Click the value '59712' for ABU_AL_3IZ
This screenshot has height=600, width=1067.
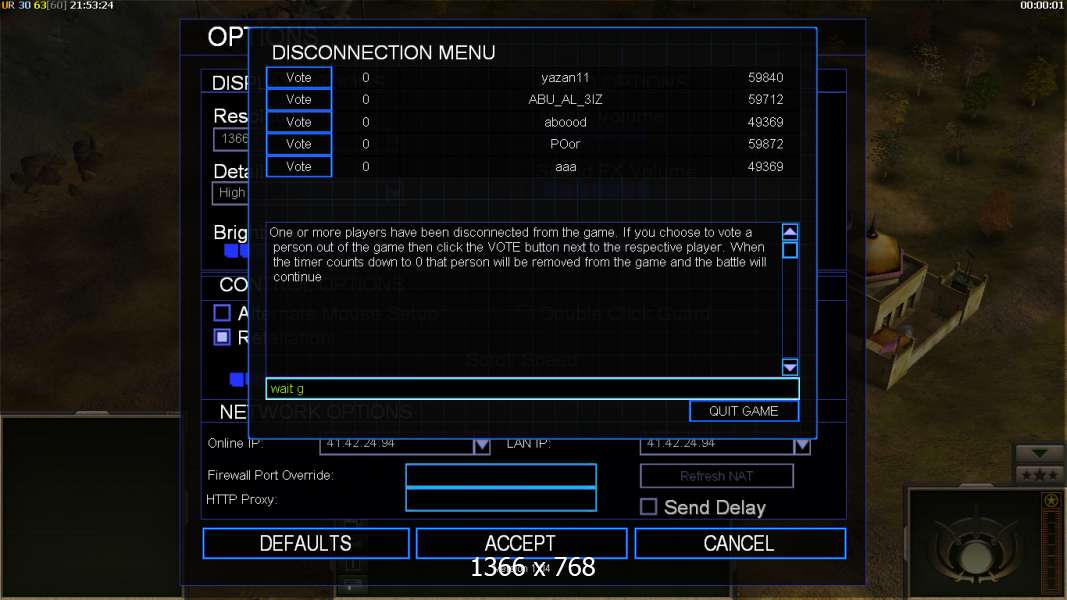coord(766,99)
